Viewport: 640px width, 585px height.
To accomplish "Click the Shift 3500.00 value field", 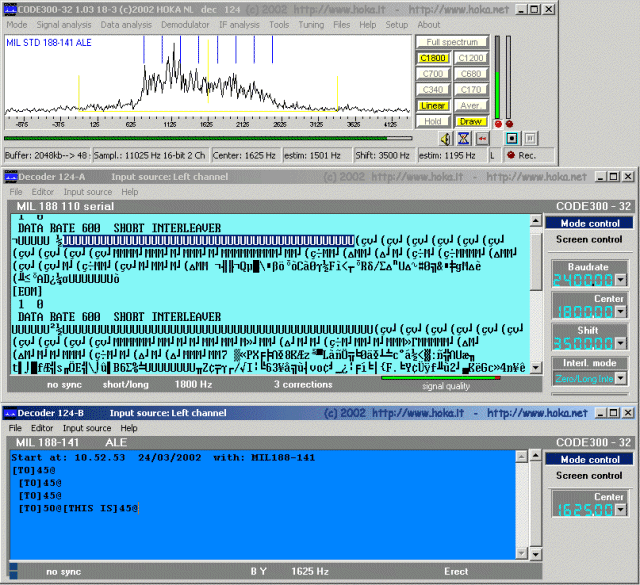I will pyautogui.click(x=584, y=344).
